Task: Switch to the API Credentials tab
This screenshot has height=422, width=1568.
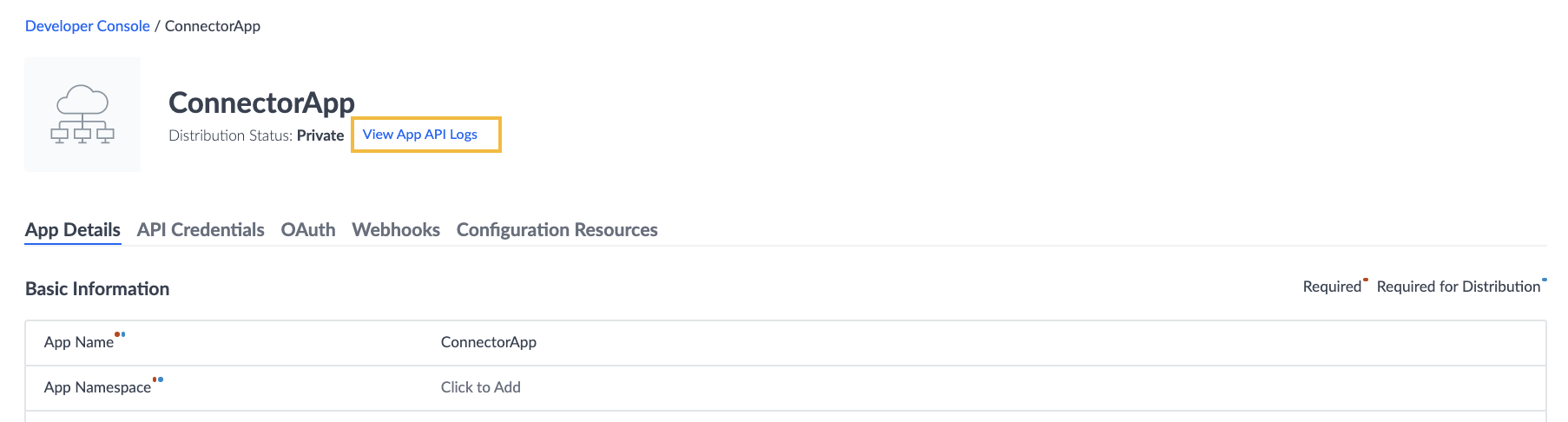Action: click(x=201, y=230)
